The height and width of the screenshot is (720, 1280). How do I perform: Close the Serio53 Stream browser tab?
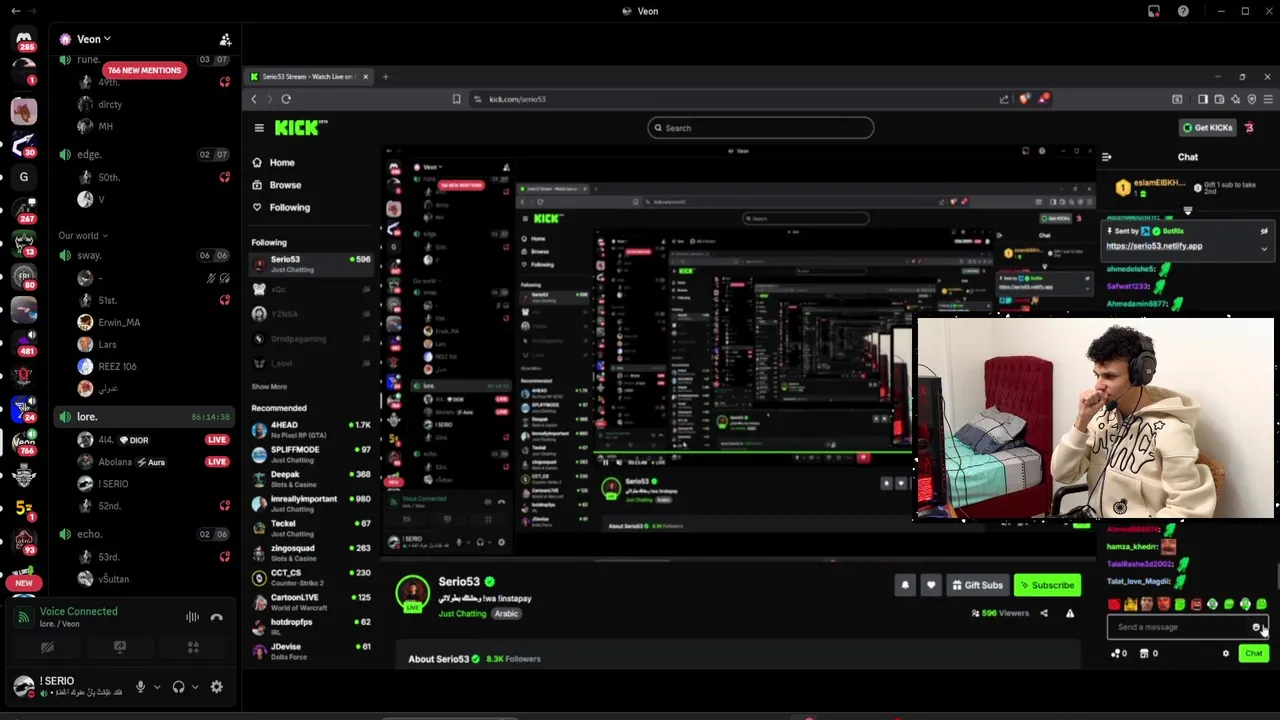point(365,76)
